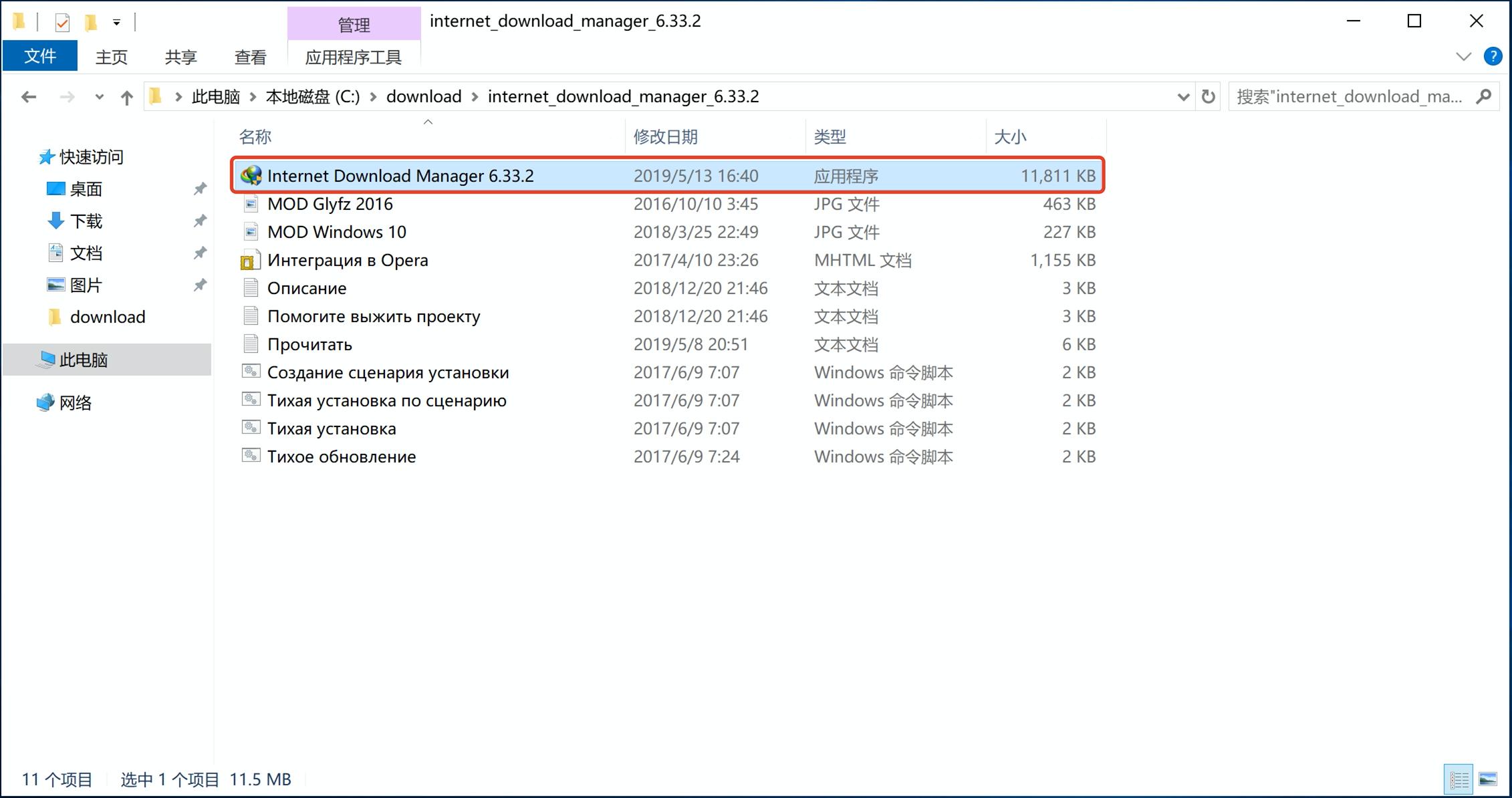Sort by the 修改日期 column header
The image size is (1512, 798).
(x=665, y=137)
